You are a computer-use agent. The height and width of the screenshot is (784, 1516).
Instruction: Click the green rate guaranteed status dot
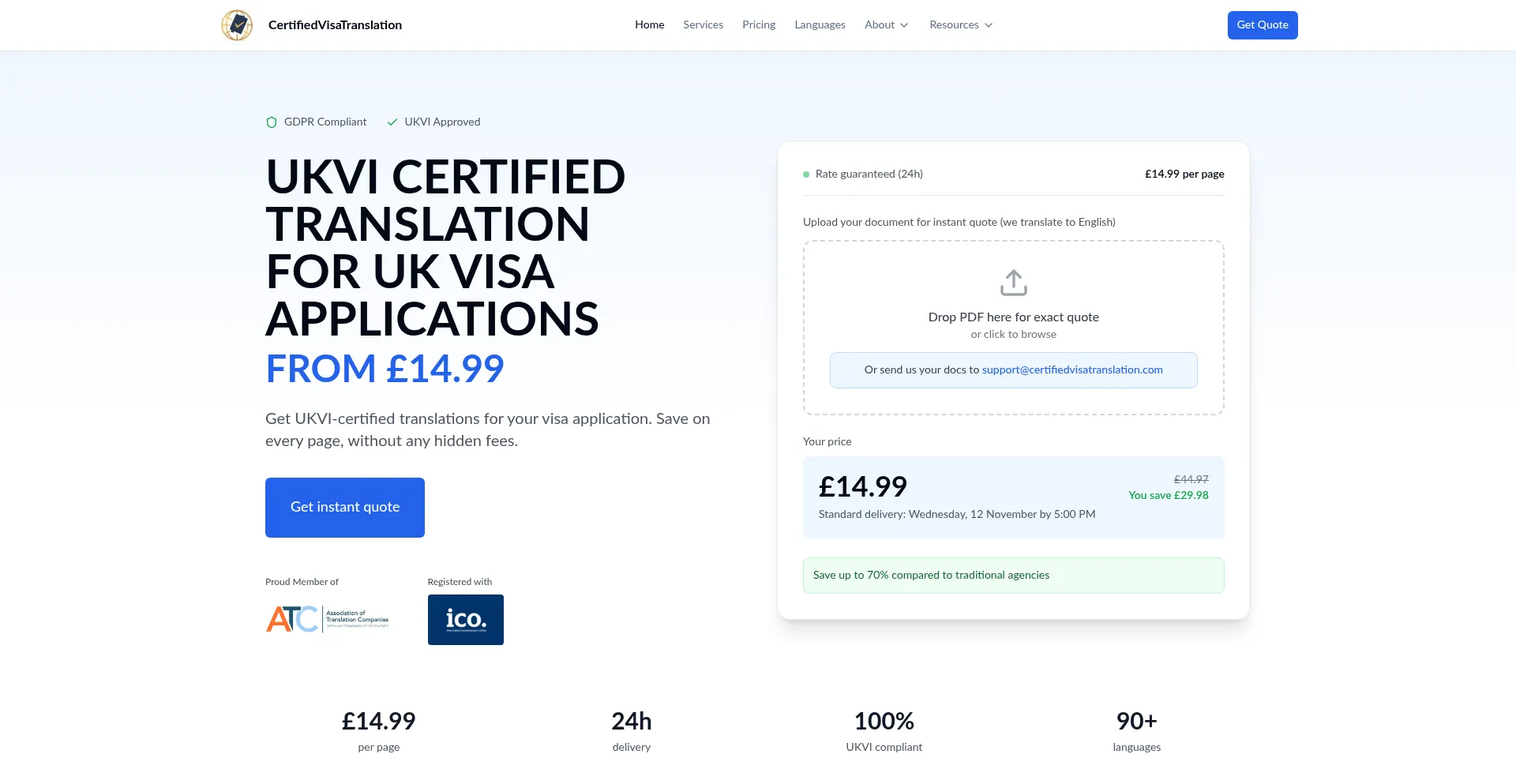pyautogui.click(x=806, y=174)
